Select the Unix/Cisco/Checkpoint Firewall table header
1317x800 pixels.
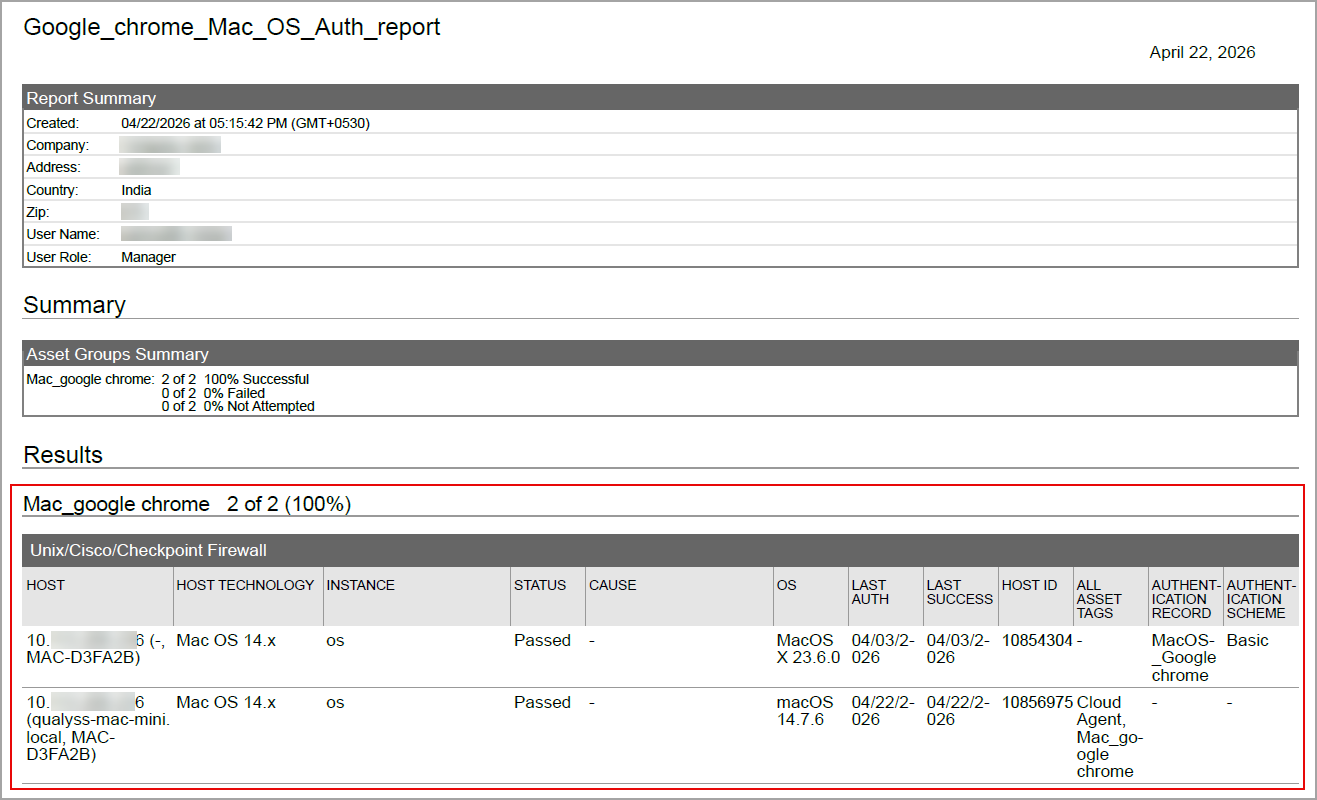[x=660, y=550]
